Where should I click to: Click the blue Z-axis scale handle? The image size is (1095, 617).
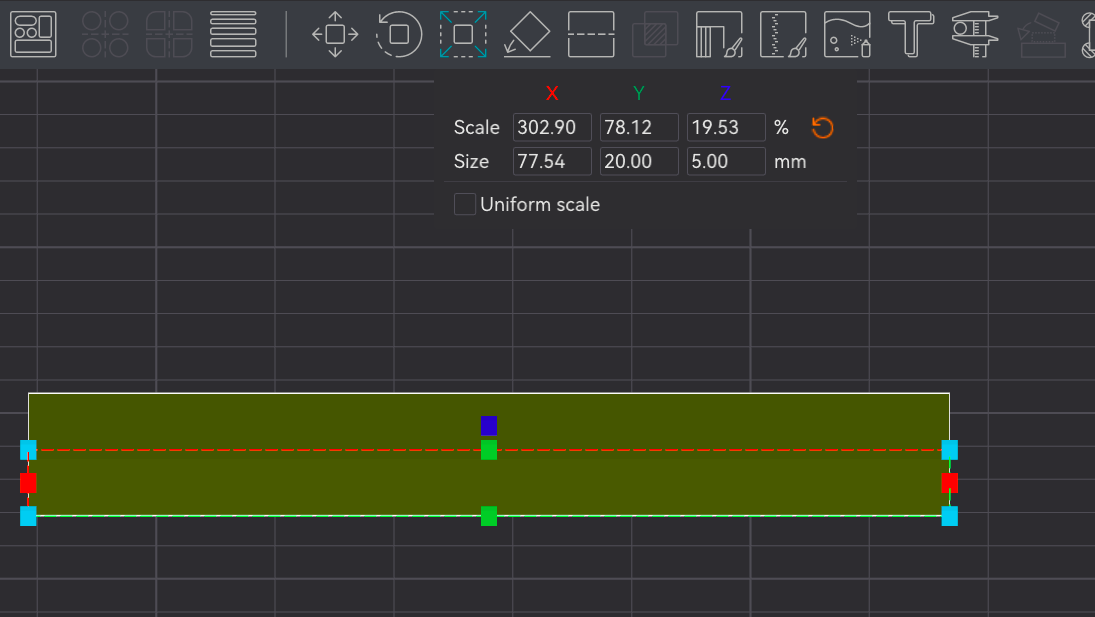489,425
